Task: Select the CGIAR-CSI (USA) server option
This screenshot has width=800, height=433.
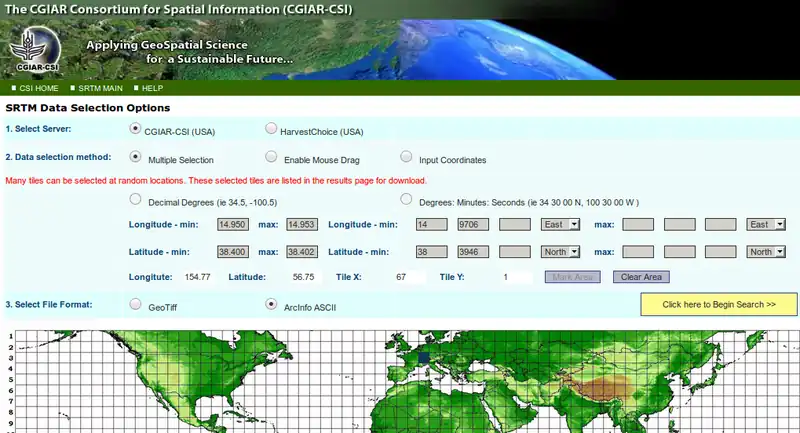Action: click(136, 129)
